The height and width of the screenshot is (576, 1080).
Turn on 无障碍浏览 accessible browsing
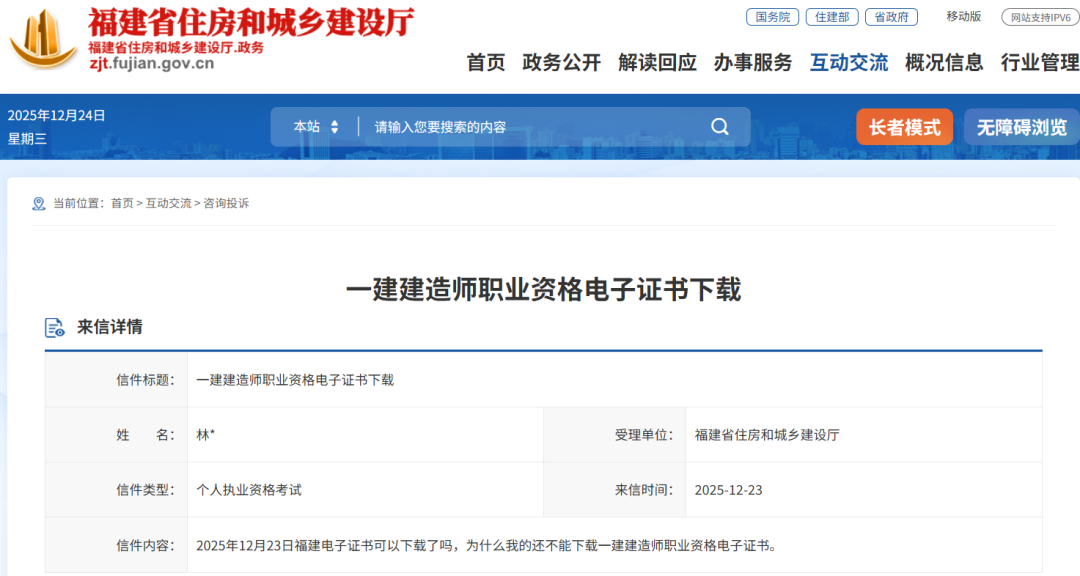pyautogui.click(x=1021, y=127)
